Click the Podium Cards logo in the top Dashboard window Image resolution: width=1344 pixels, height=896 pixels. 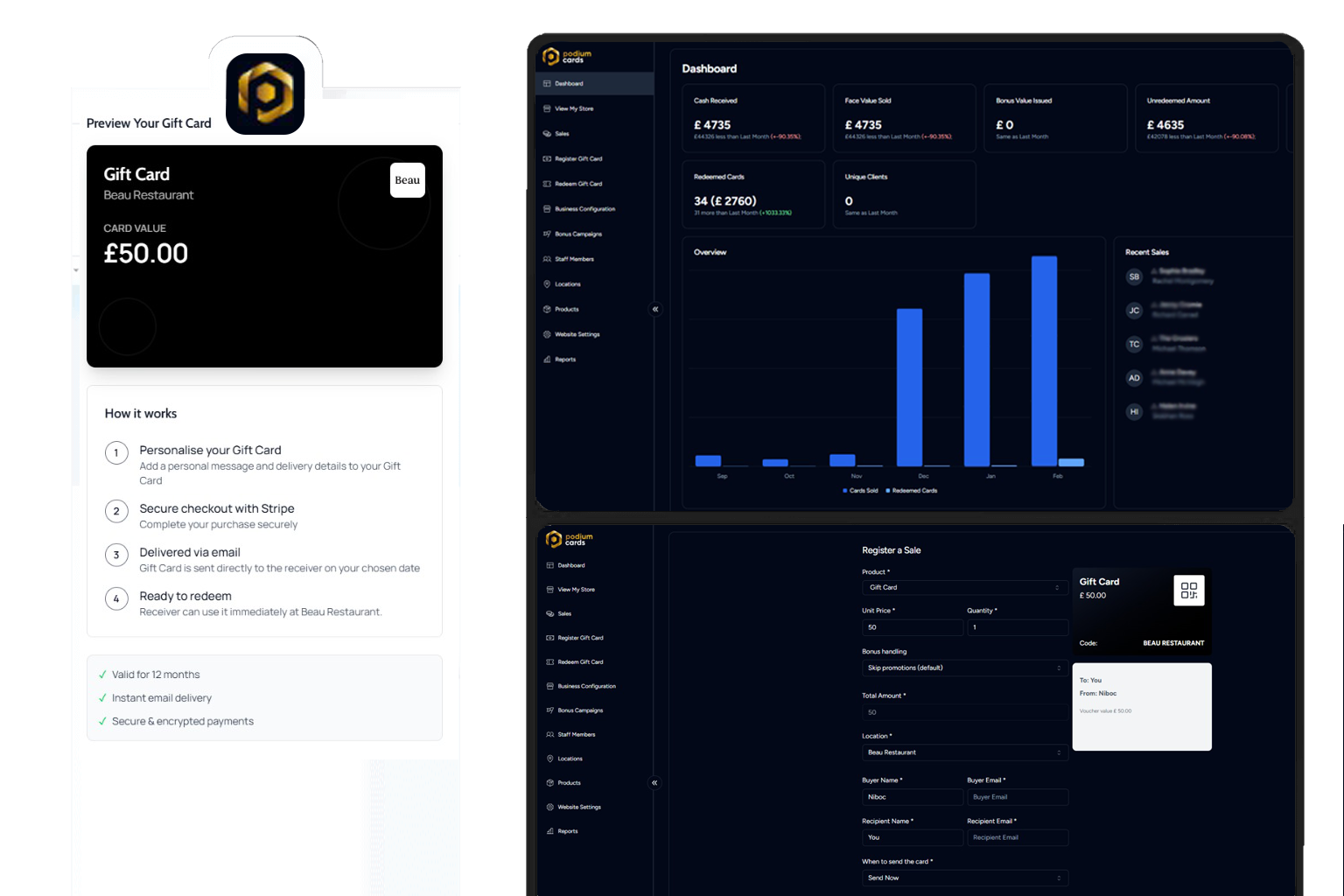click(x=567, y=57)
